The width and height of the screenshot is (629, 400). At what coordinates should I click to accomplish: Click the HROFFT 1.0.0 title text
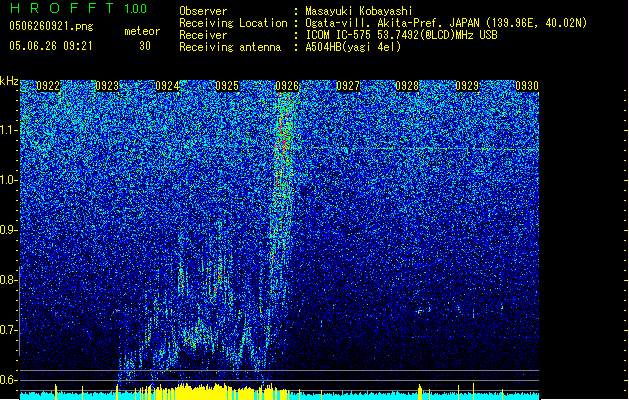click(78, 8)
